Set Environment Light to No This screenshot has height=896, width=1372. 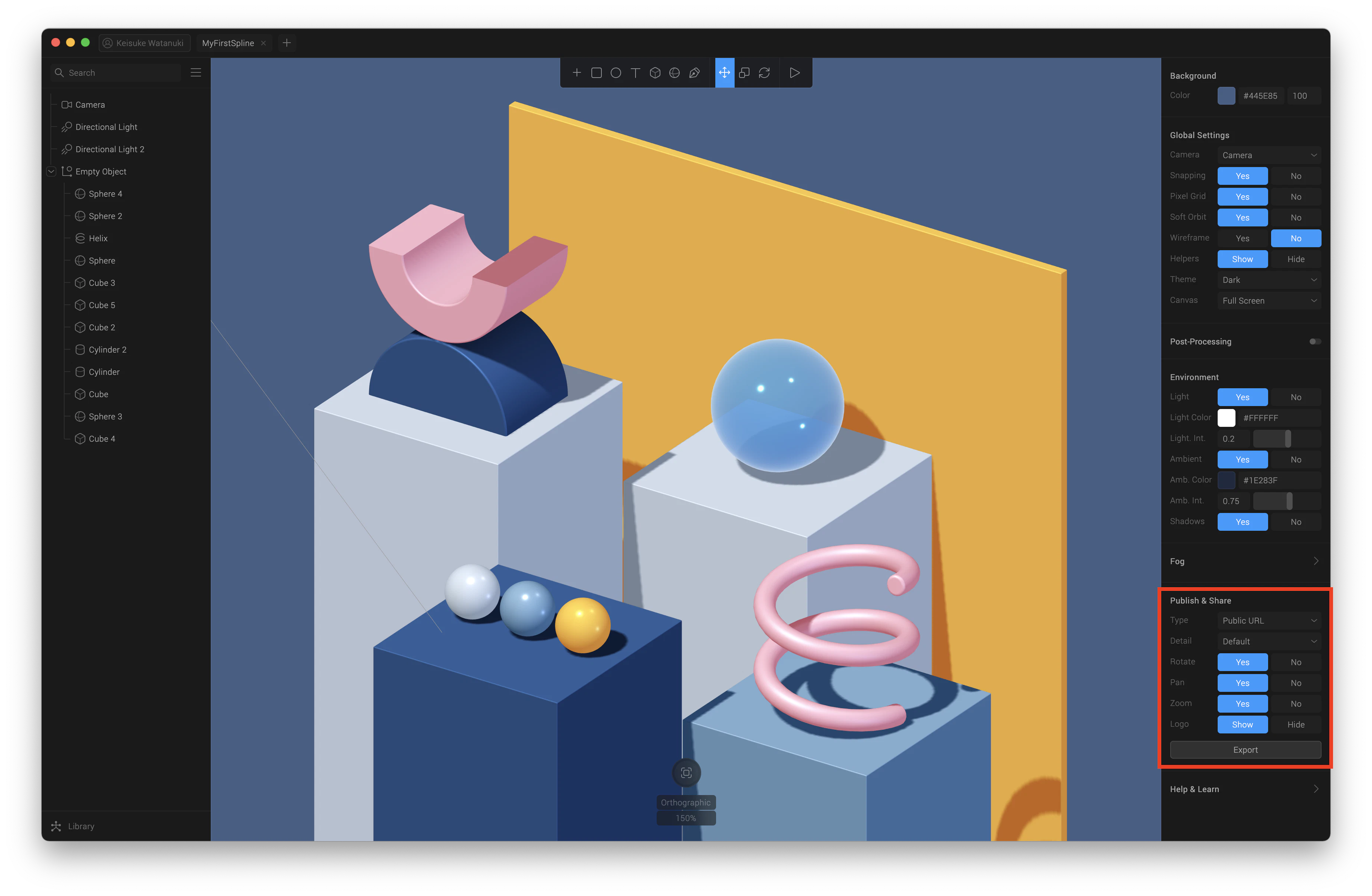[1296, 397]
